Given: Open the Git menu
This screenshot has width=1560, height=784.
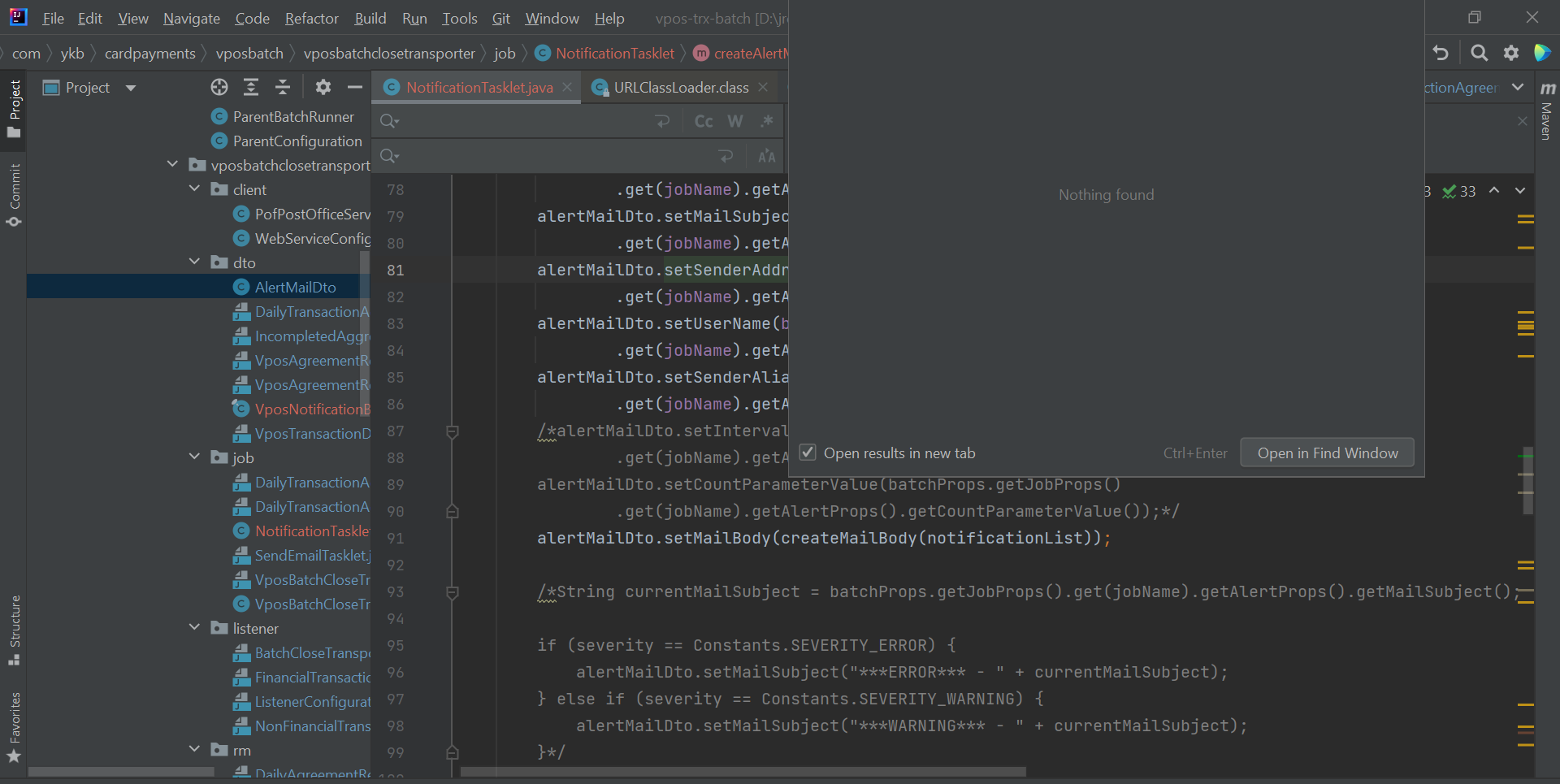Looking at the screenshot, I should pos(500,18).
